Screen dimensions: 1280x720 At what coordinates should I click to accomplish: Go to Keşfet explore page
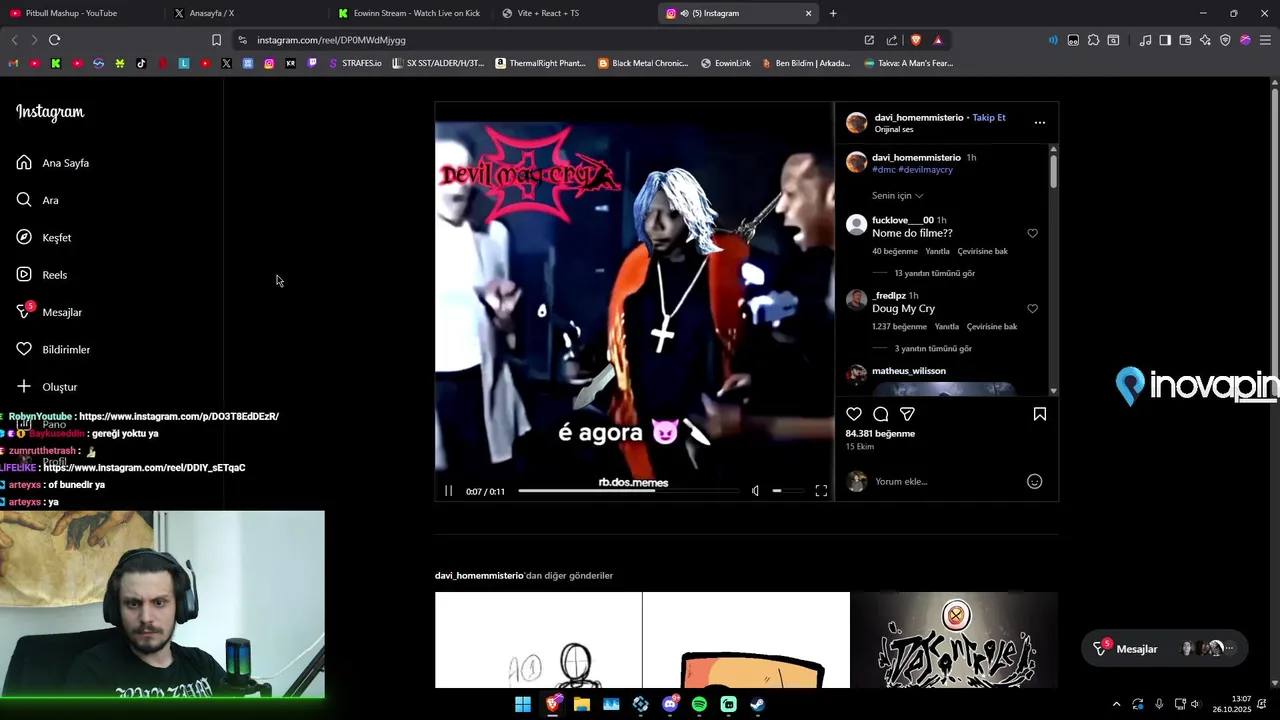pos(44,238)
